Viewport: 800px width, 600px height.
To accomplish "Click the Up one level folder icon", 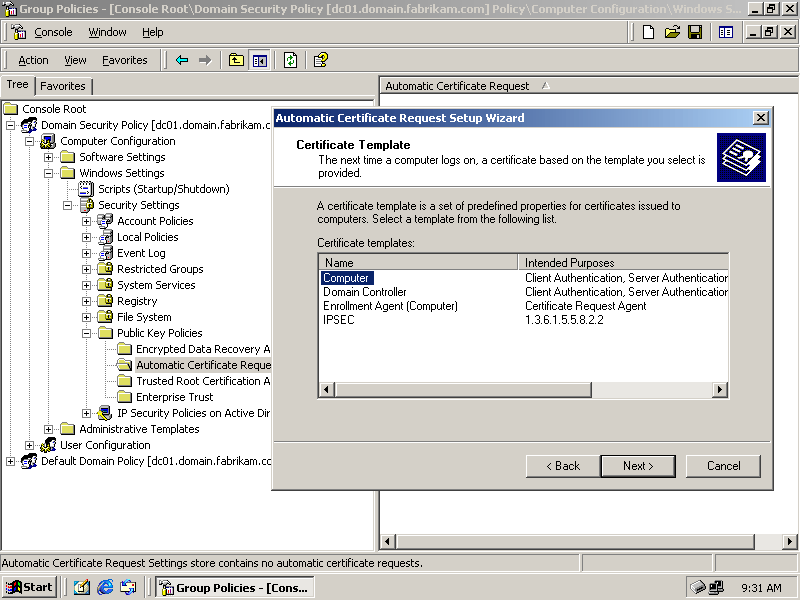I will (x=236, y=60).
